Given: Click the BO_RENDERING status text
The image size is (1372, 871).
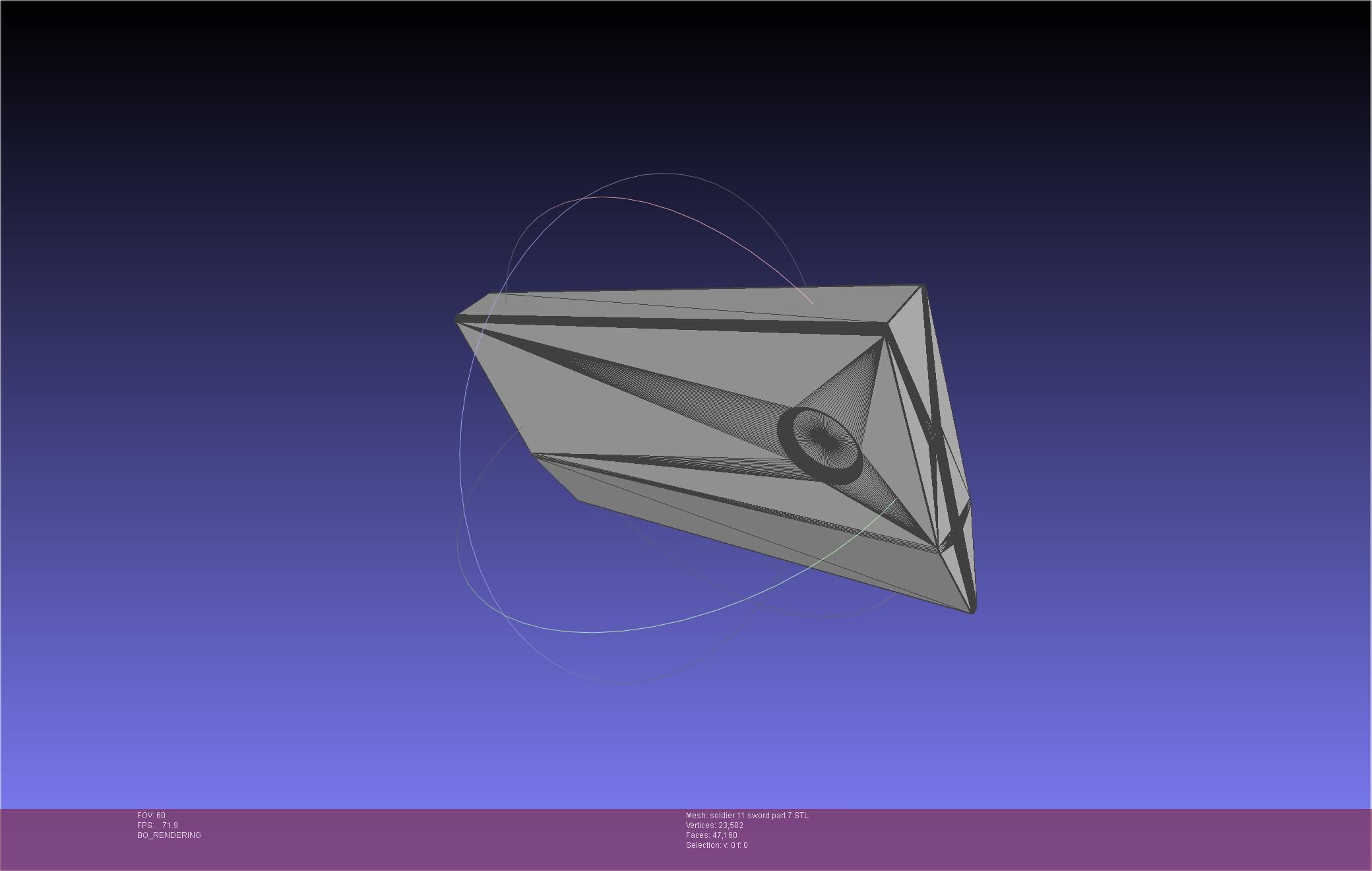Looking at the screenshot, I should coord(169,835).
